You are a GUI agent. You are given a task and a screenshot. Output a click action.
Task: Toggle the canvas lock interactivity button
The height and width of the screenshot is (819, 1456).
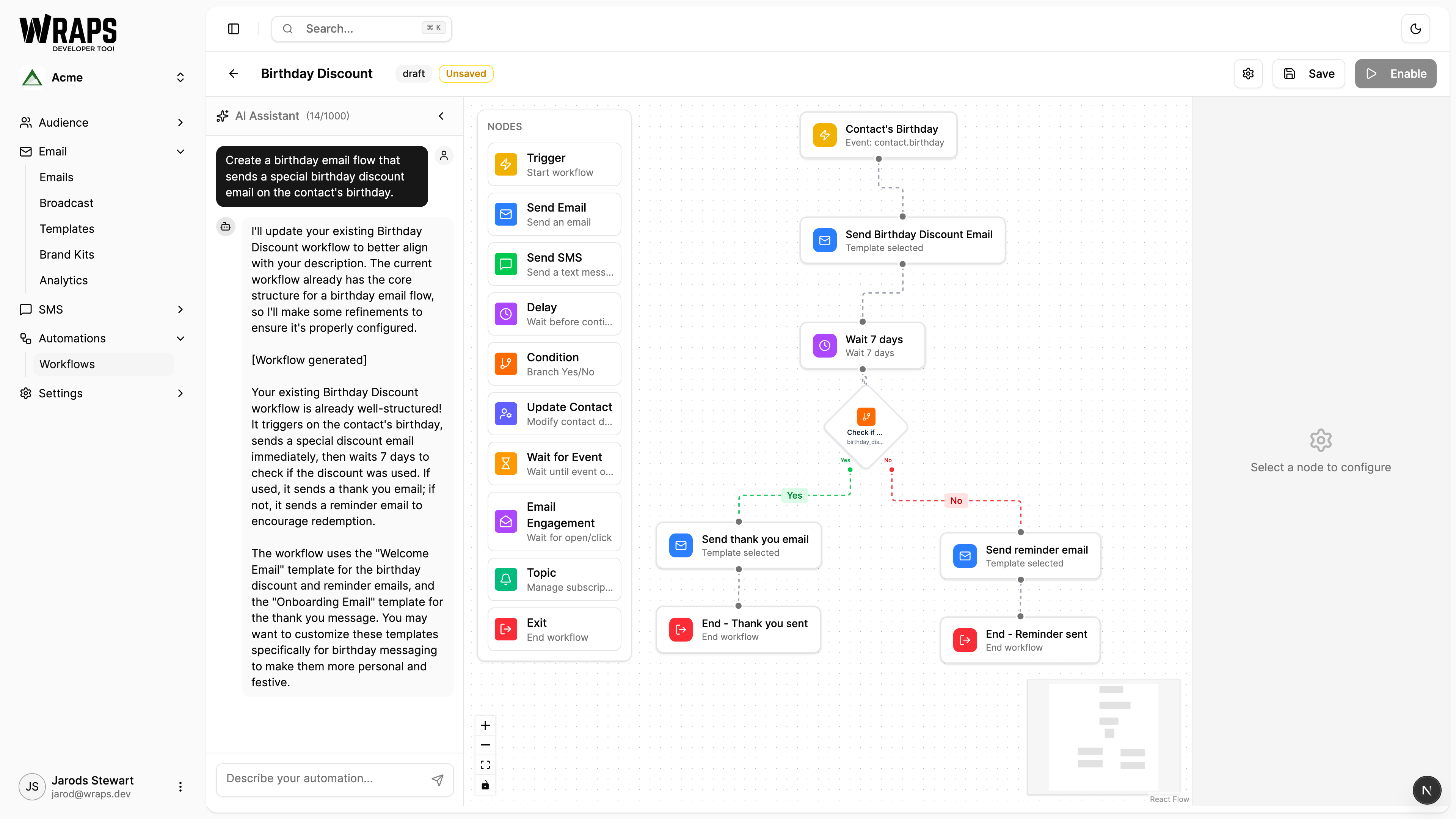tap(485, 785)
